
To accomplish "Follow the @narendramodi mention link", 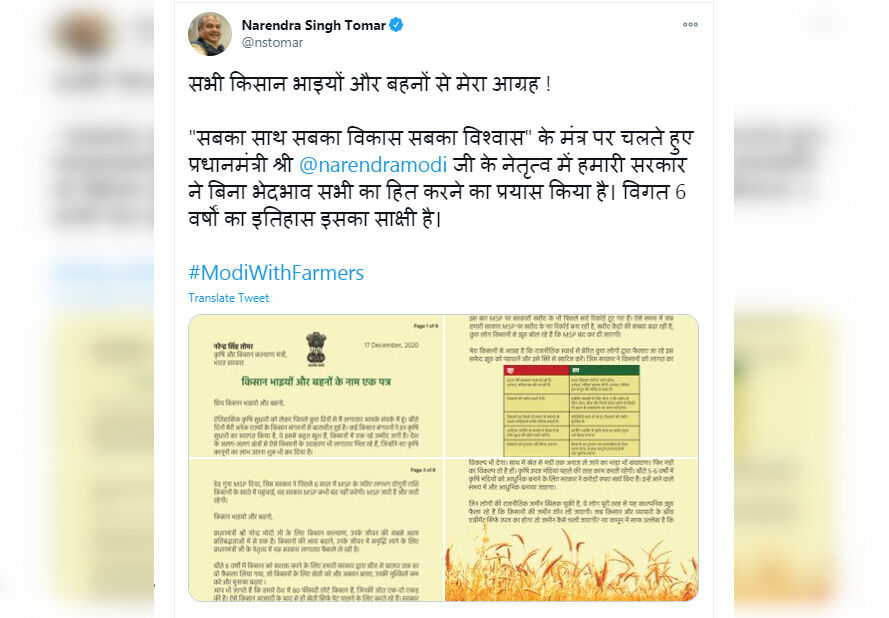I will coord(372,164).
